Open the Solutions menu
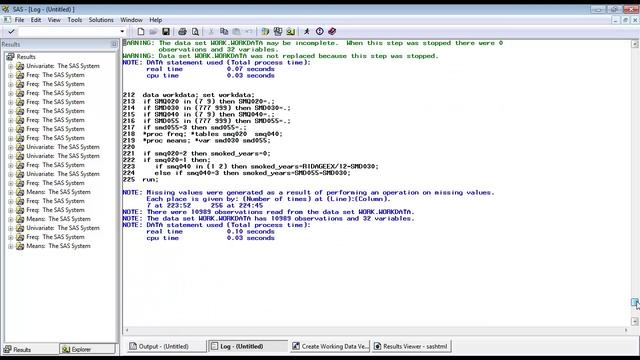 tap(101, 20)
